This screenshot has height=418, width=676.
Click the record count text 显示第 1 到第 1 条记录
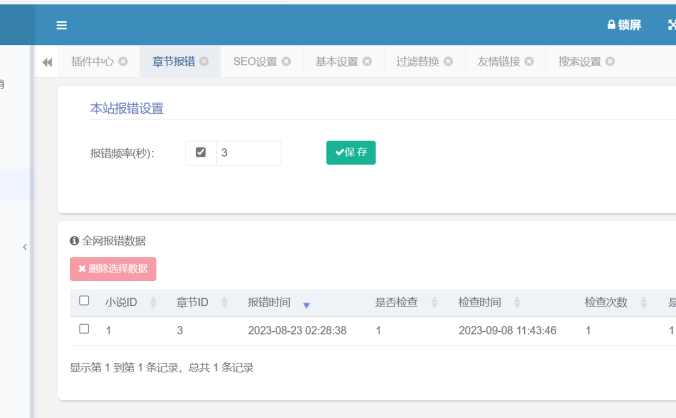point(124,368)
